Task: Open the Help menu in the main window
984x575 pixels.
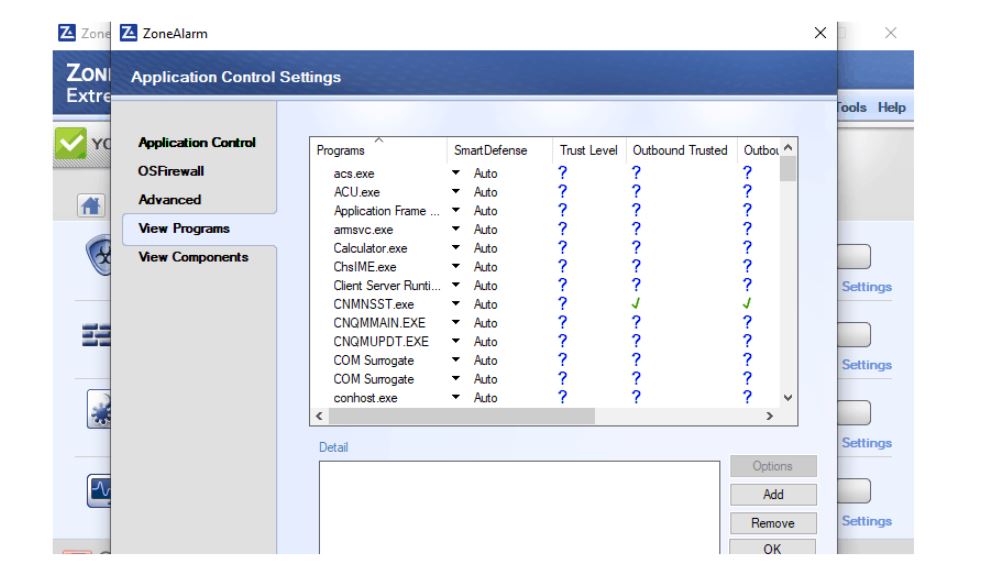Action: [x=891, y=107]
